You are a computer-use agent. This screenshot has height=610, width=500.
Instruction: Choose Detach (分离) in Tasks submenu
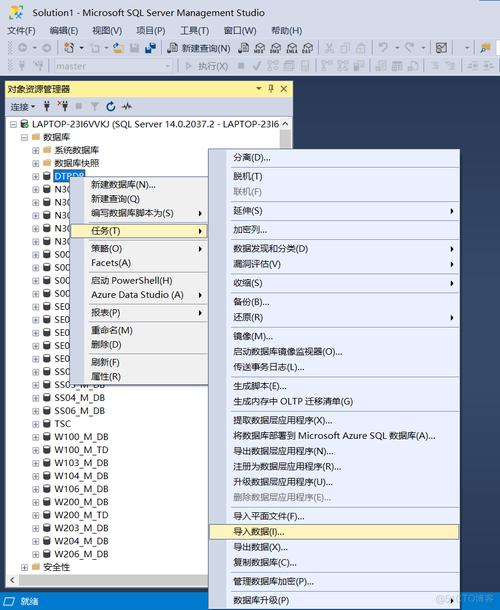pyautogui.click(x=334, y=158)
